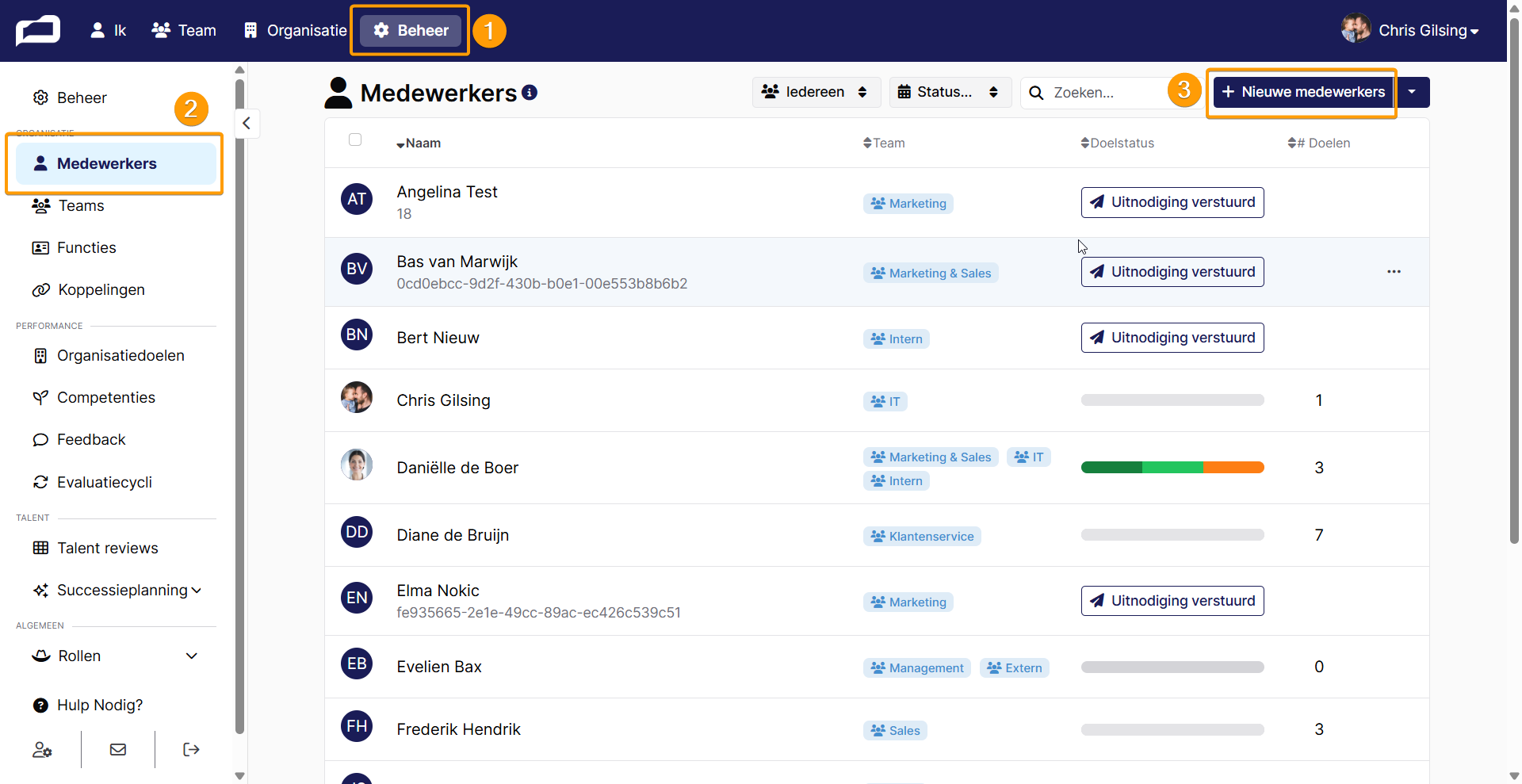Click Uitnodiging verstuurd for Elma Nokic
Screen dimensions: 1522x784
[x=1172, y=601]
